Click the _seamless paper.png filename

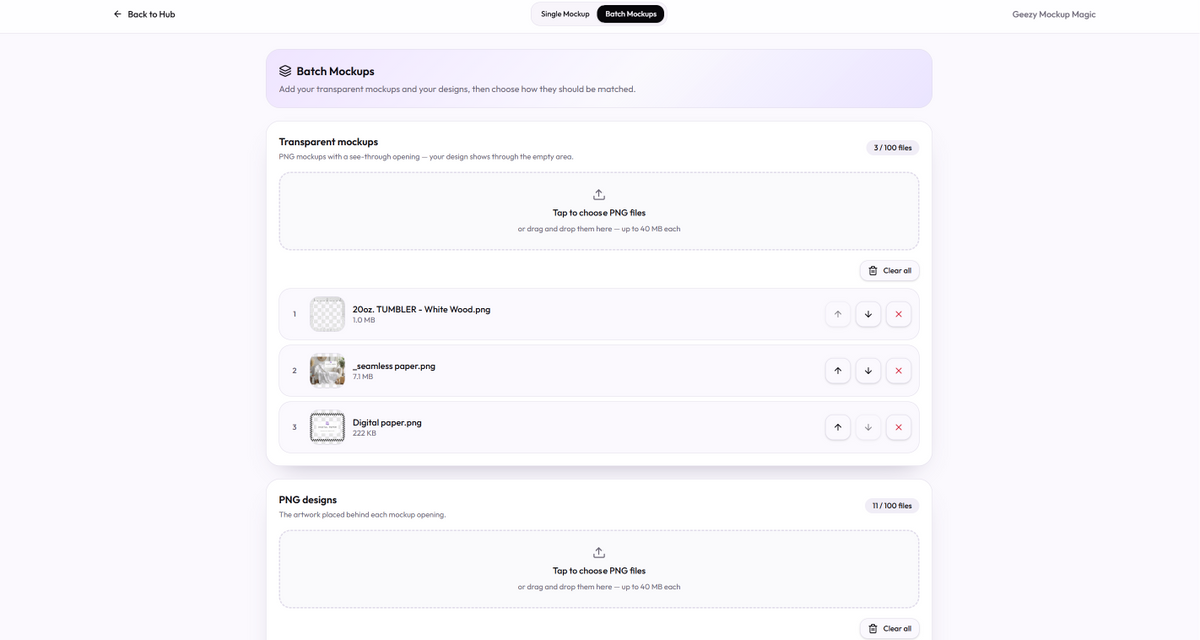pyautogui.click(x=394, y=366)
